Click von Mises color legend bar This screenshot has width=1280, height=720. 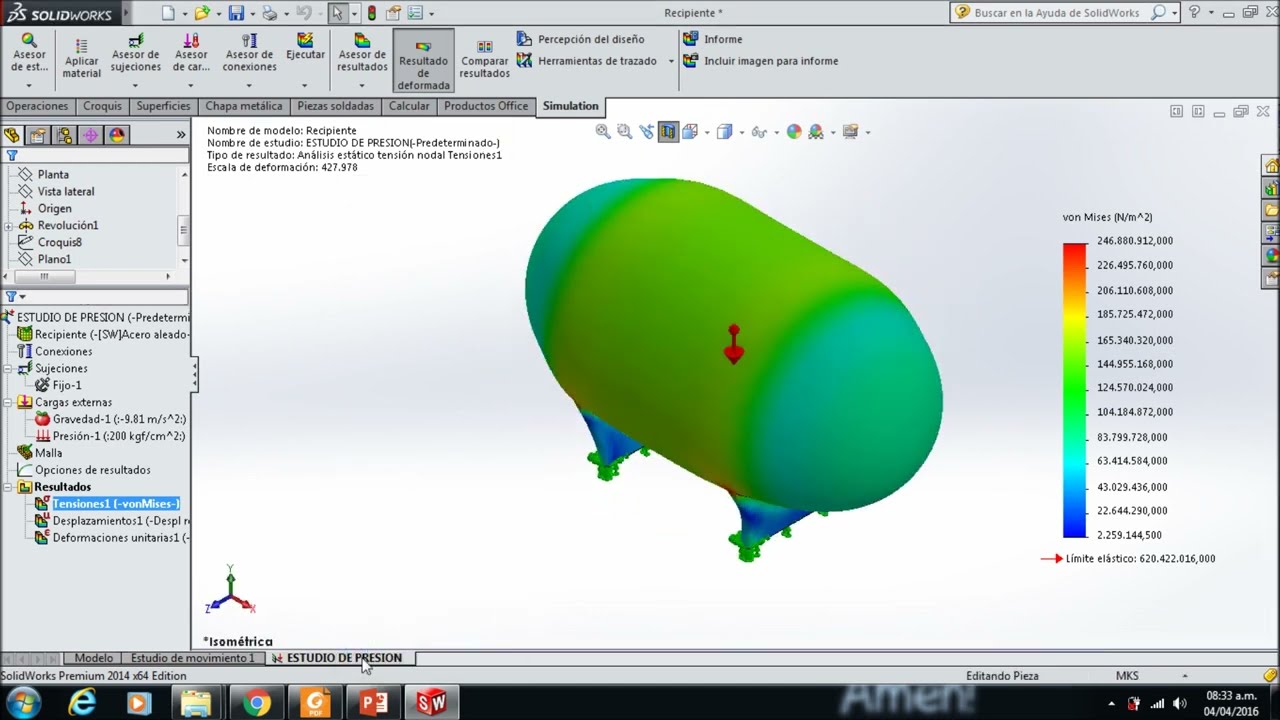1074,390
